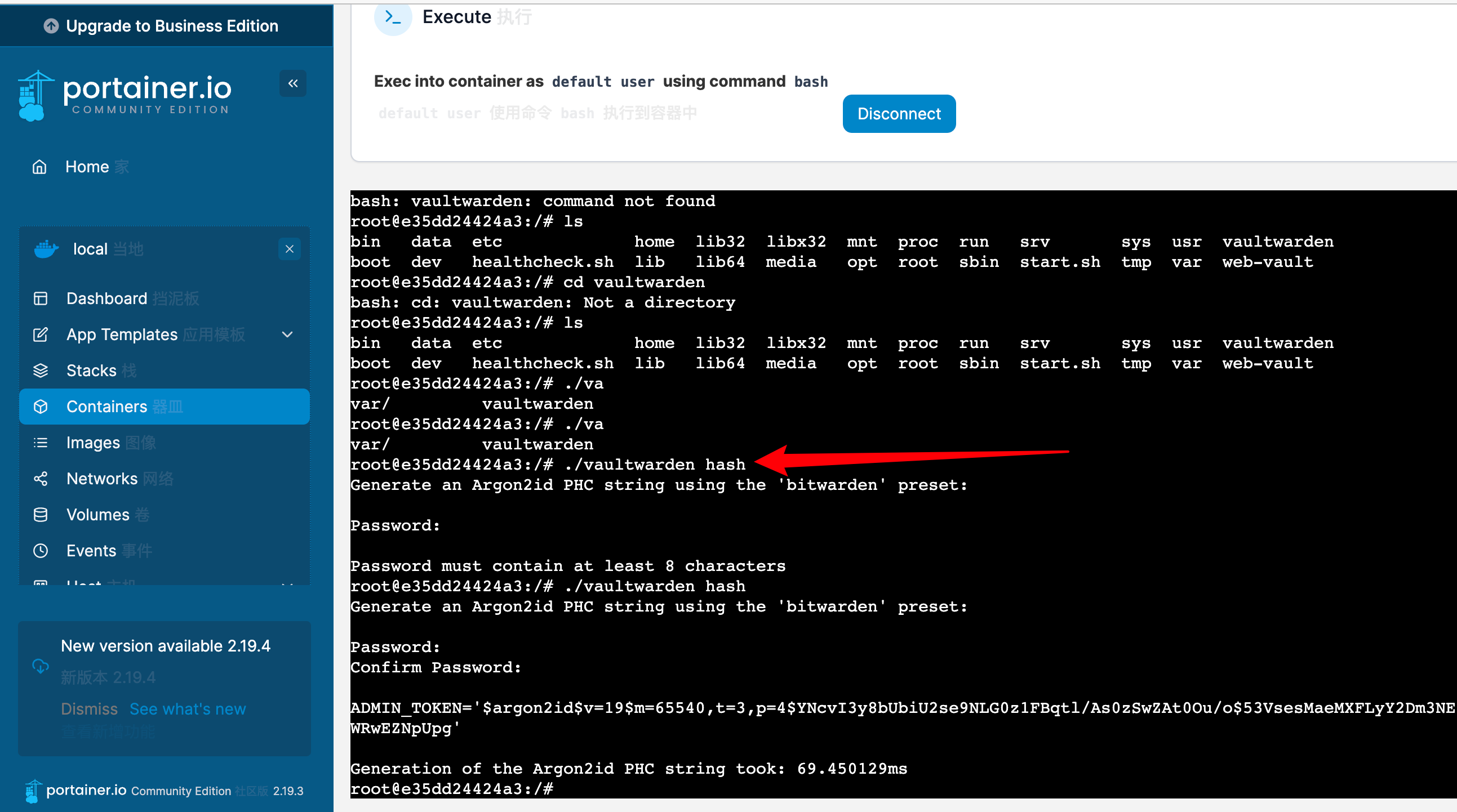Click the 'Confirm Password:' terminal line
The height and width of the screenshot is (812, 1457).
coord(436,667)
